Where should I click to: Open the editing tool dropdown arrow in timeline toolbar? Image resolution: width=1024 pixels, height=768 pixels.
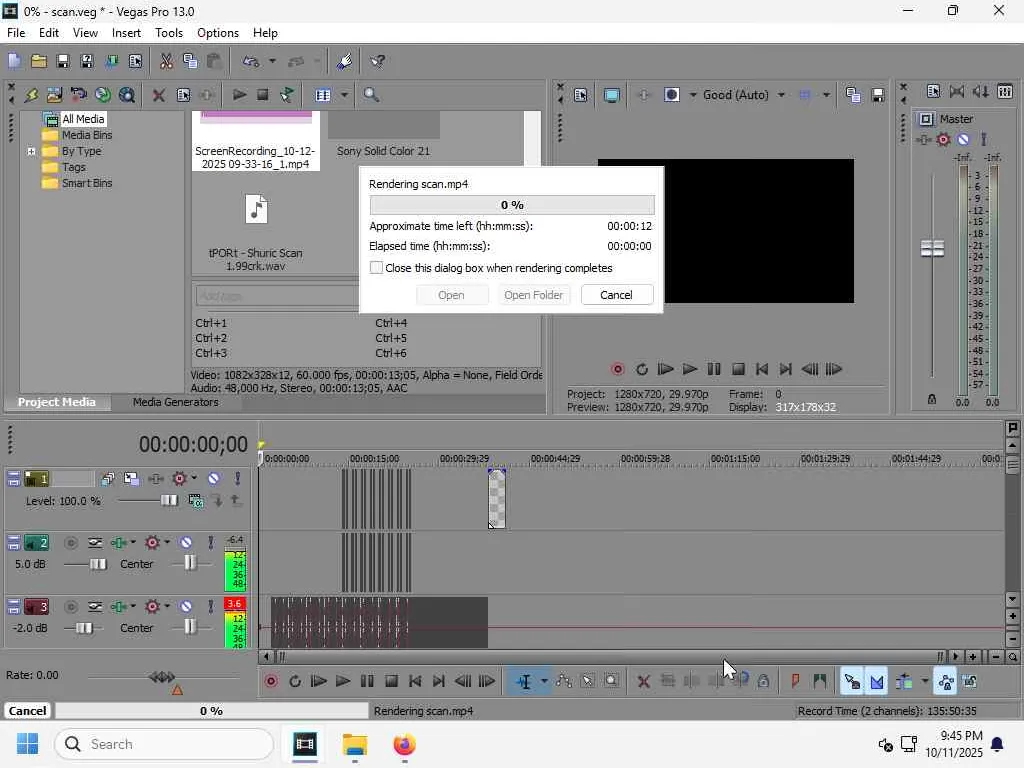544,681
